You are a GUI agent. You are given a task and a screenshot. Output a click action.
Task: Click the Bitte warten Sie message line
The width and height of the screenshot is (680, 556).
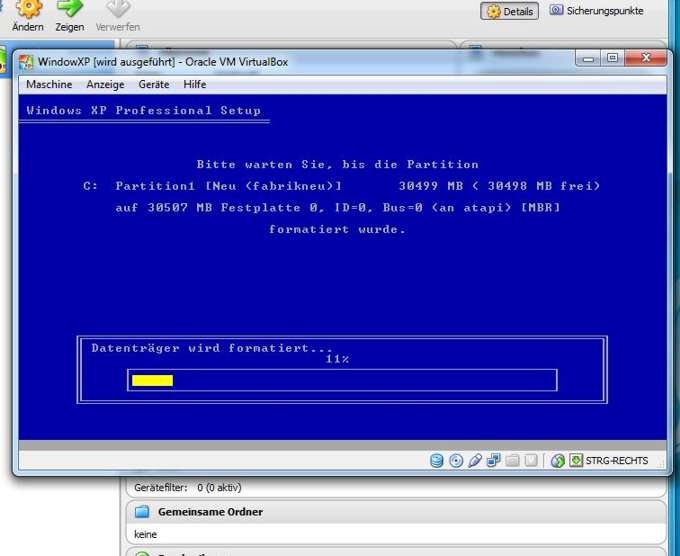[x=337, y=164]
